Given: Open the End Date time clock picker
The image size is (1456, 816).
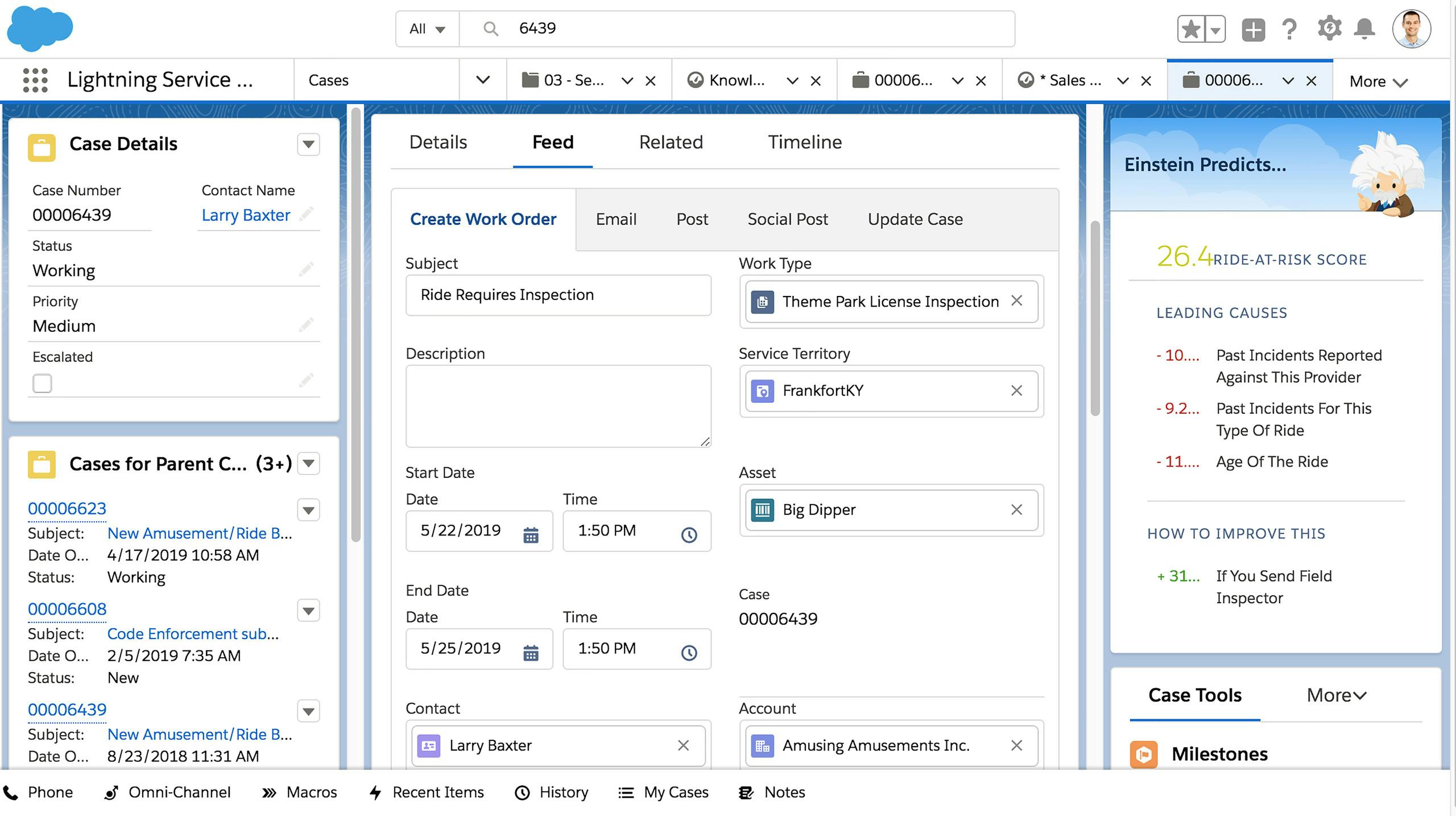Looking at the screenshot, I should click(x=689, y=652).
